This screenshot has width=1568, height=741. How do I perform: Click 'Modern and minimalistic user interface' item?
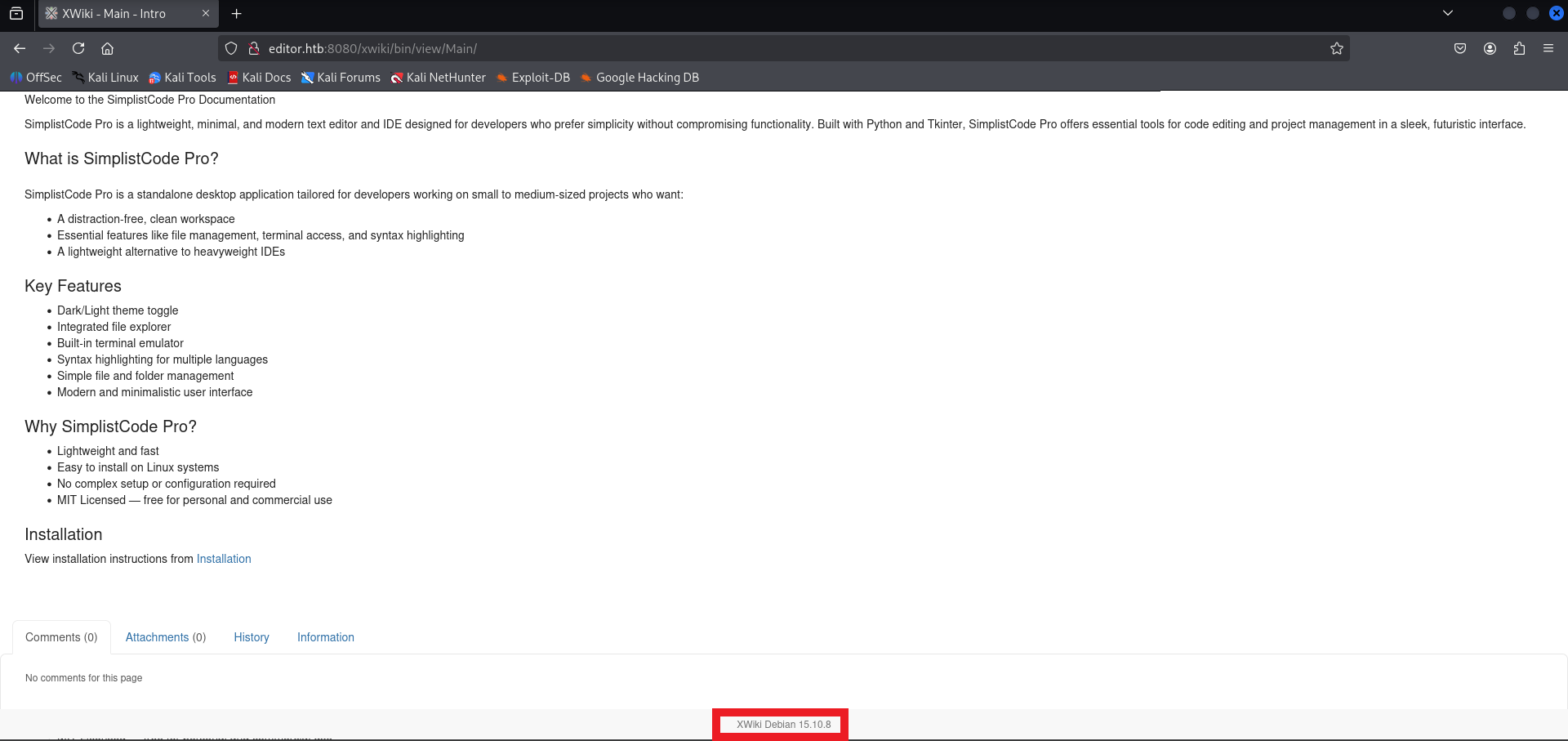154,392
